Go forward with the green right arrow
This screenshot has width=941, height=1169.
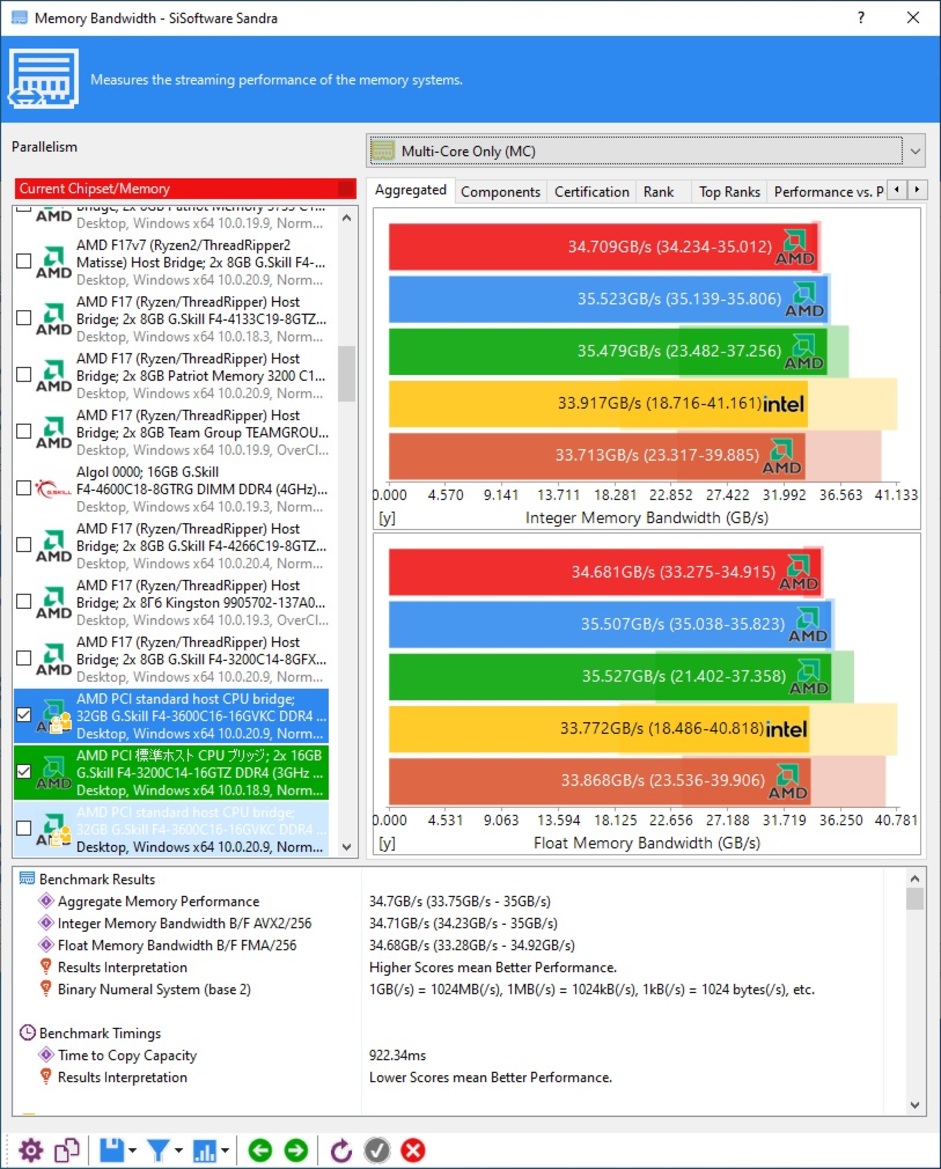(x=296, y=1150)
